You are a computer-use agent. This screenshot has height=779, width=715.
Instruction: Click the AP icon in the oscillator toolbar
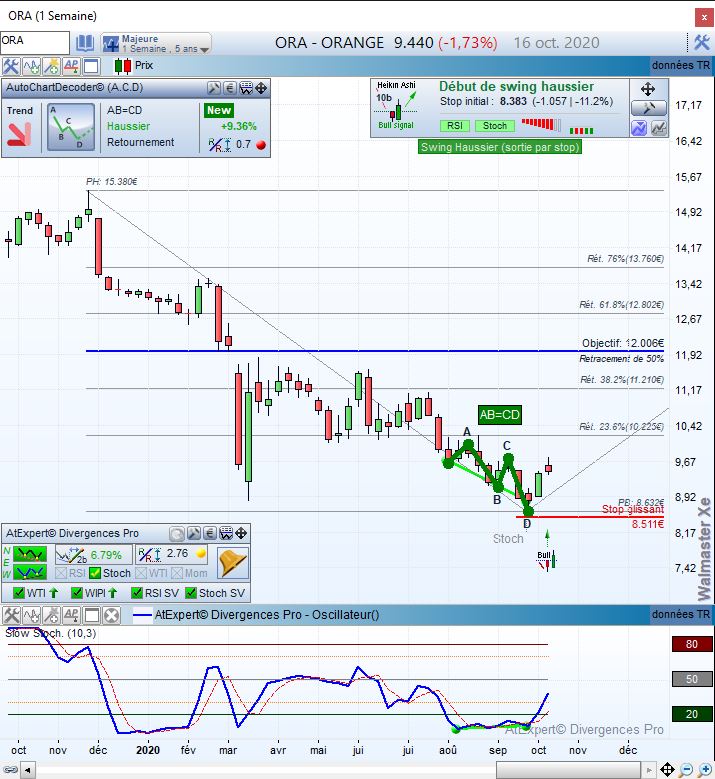[71, 616]
